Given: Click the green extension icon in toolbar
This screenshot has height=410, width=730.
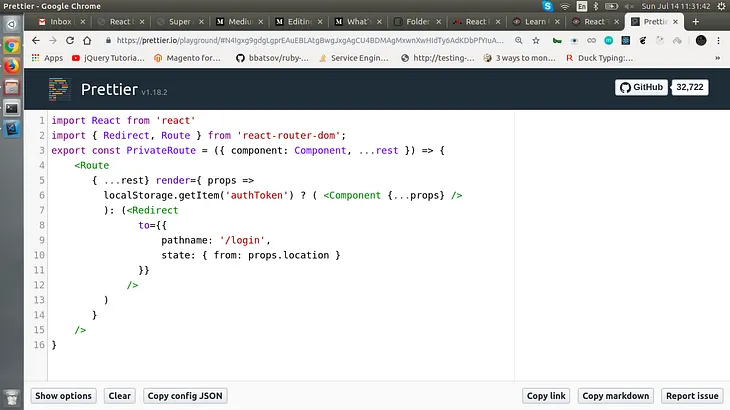Looking at the screenshot, I should [x=557, y=40].
